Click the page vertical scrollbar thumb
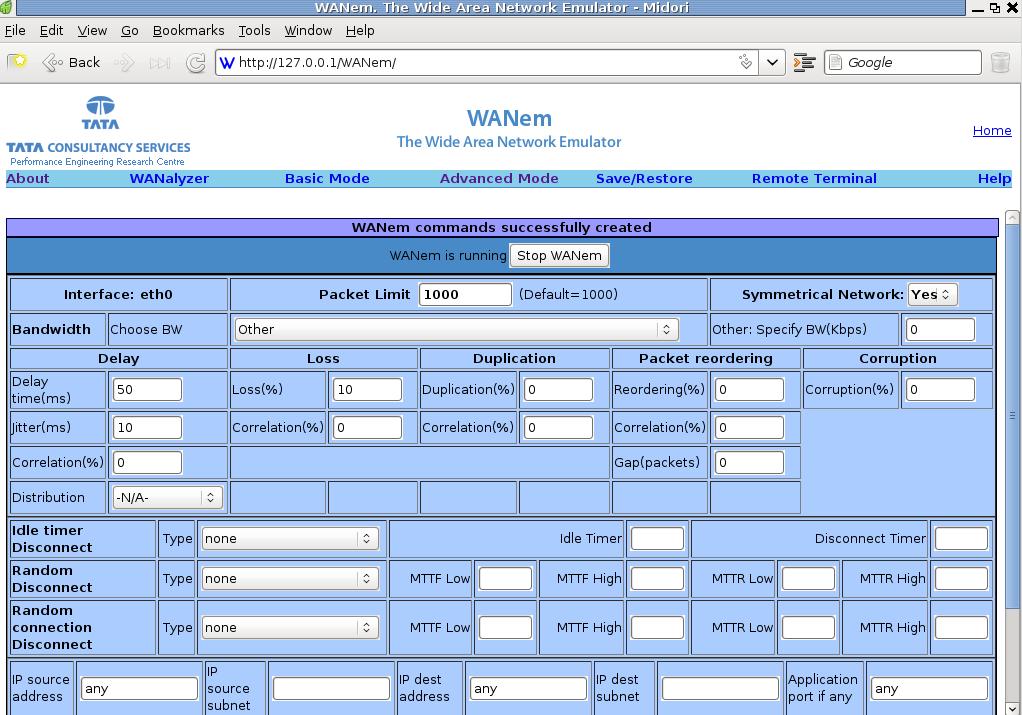The width and height of the screenshot is (1022, 715). 1012,415
